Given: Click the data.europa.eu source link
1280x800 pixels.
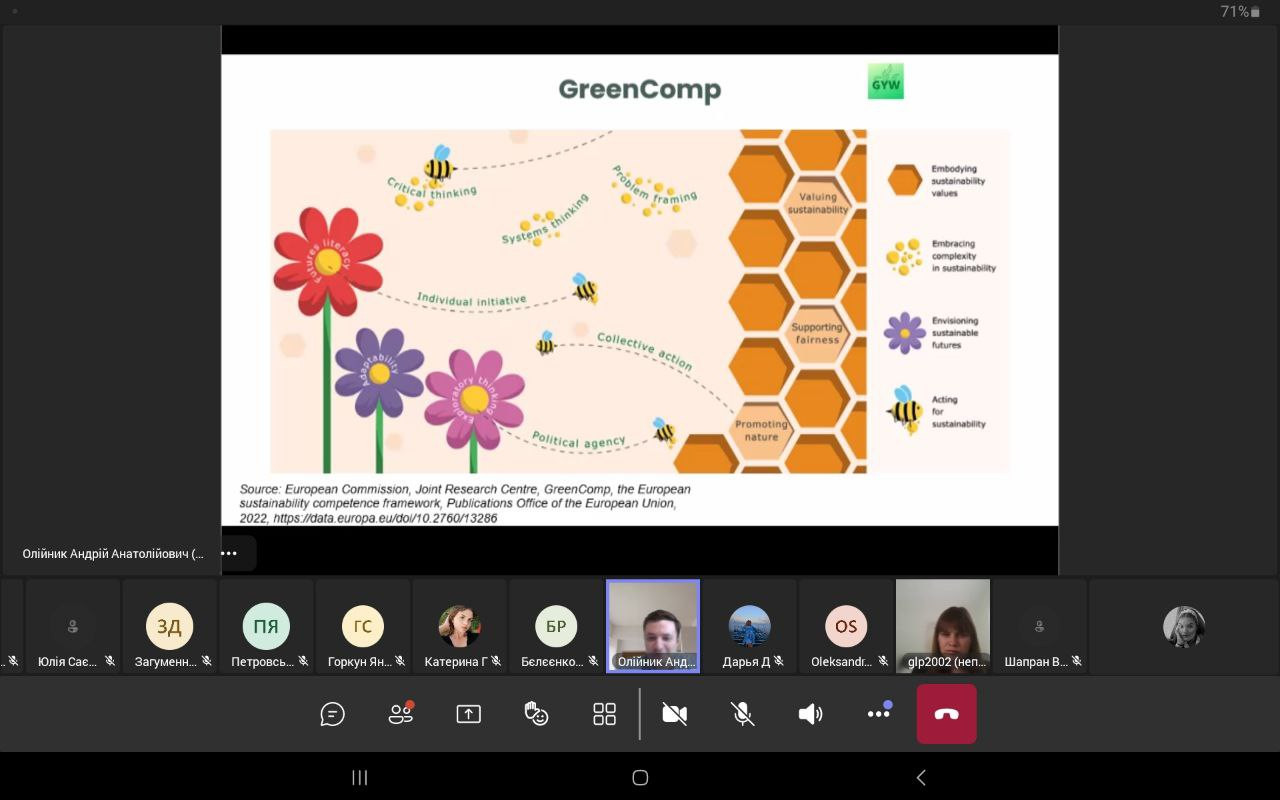Looking at the screenshot, I should click(385, 518).
